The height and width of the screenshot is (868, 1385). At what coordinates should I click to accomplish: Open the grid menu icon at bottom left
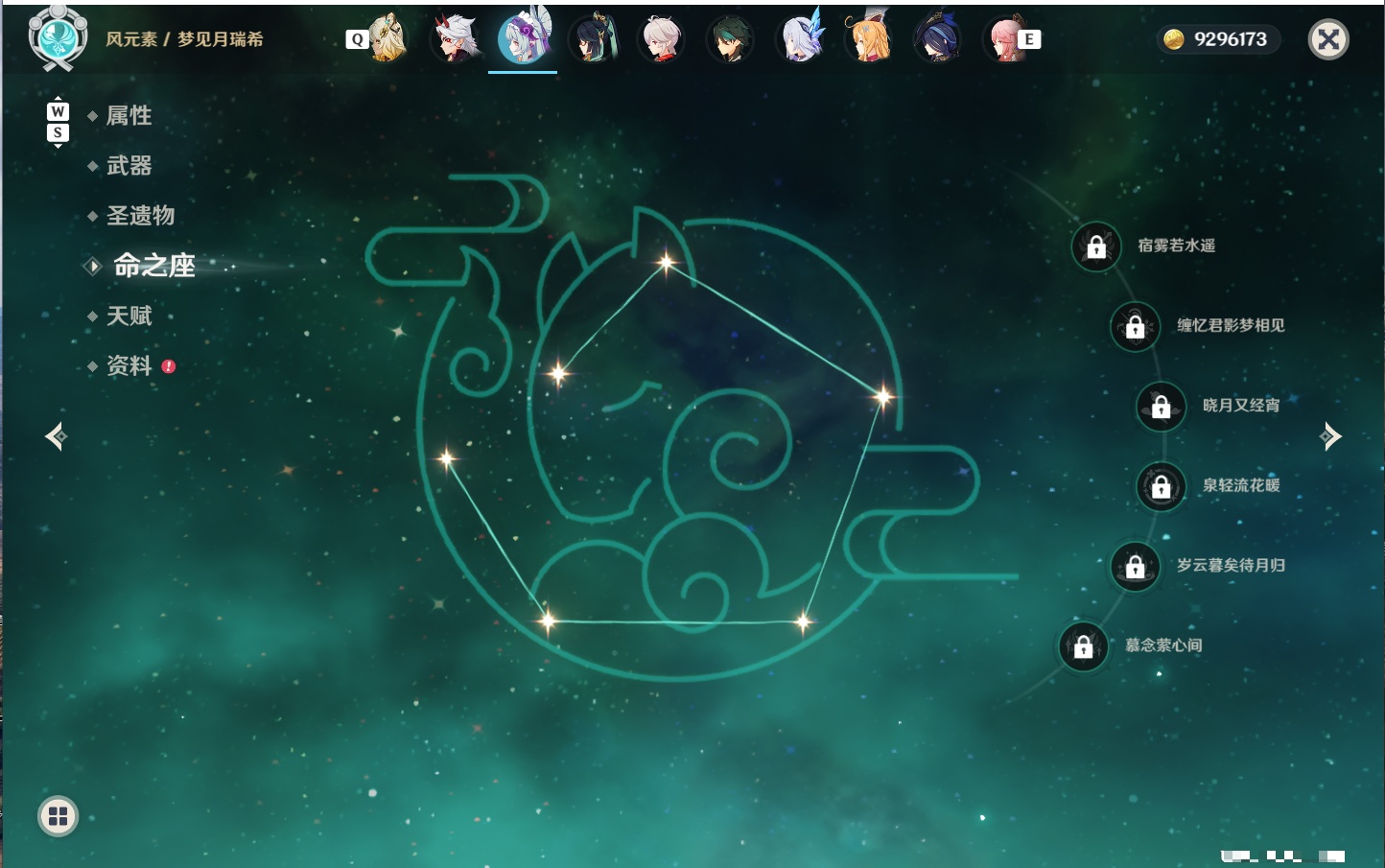click(58, 816)
